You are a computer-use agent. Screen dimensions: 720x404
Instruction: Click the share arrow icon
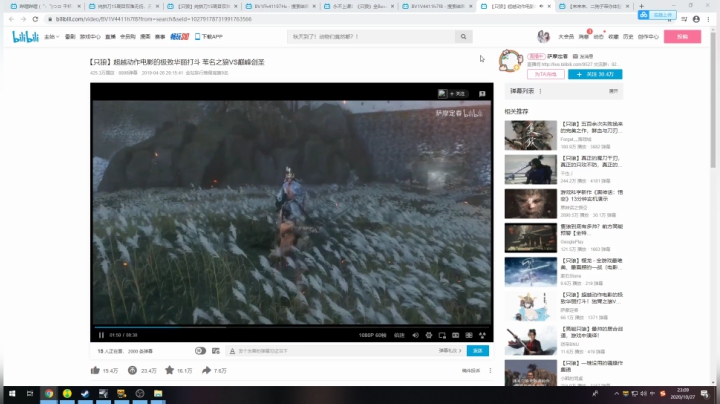[x=206, y=370]
